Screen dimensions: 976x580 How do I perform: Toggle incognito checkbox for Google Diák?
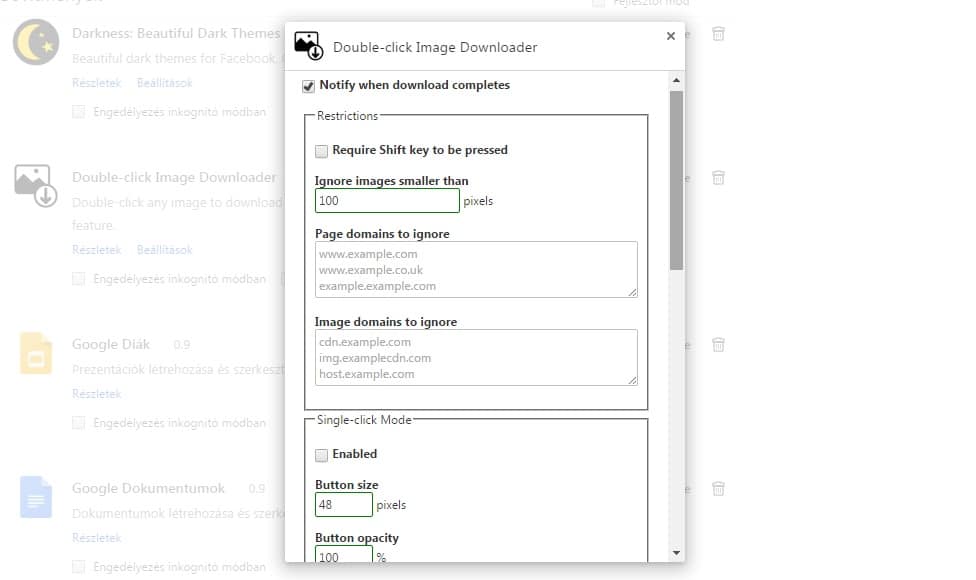(78, 423)
